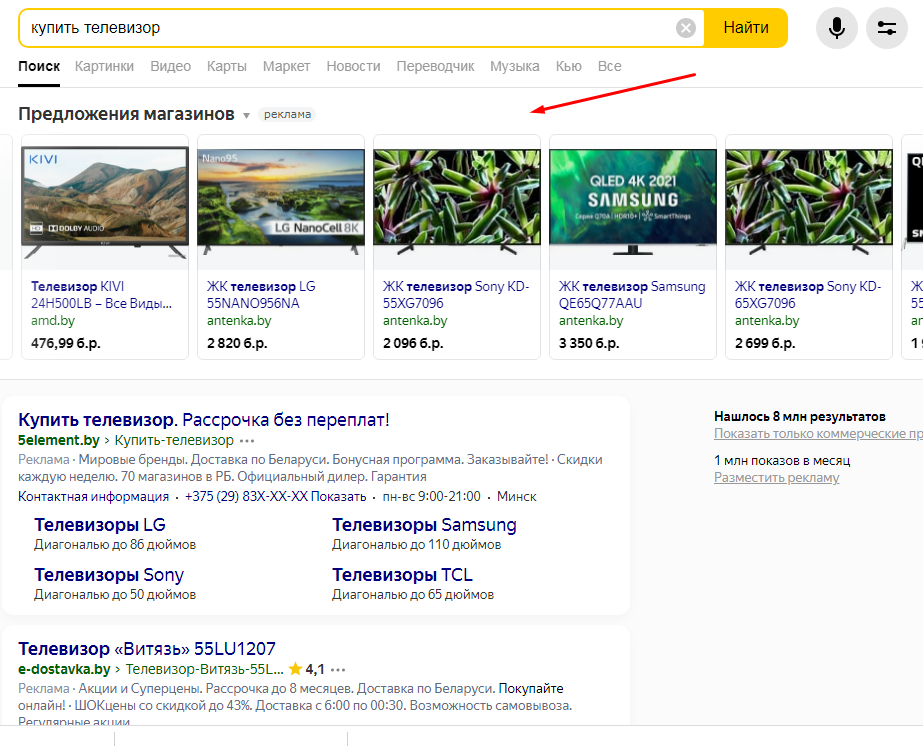Click the Разместить рекламу link

click(776, 478)
